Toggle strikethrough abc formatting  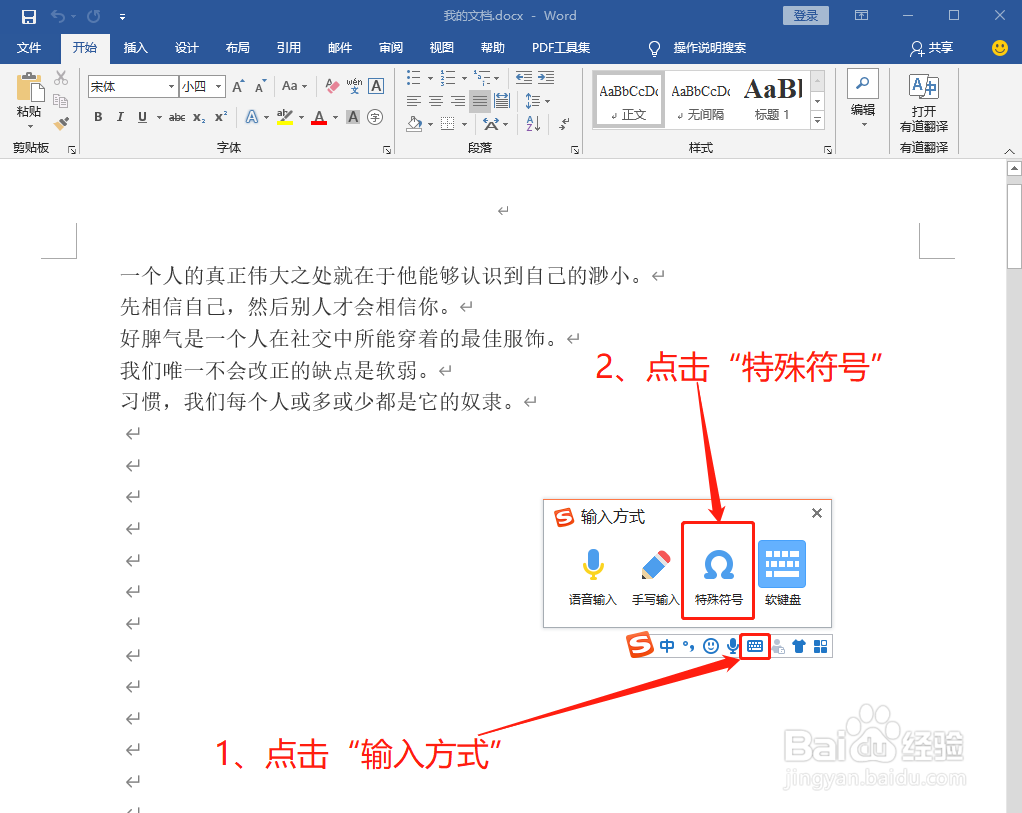click(177, 117)
